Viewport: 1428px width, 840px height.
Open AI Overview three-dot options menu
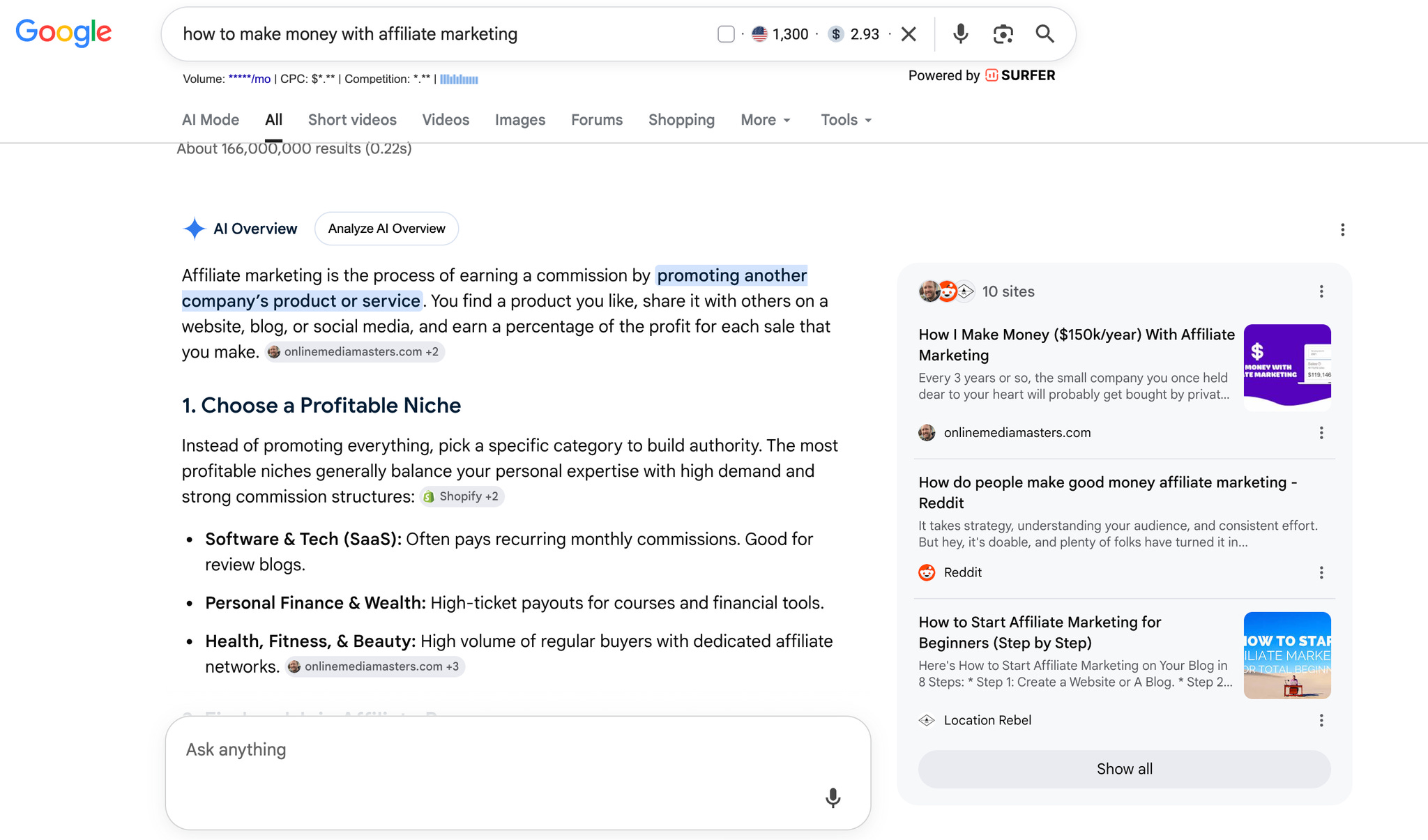[x=1342, y=229]
